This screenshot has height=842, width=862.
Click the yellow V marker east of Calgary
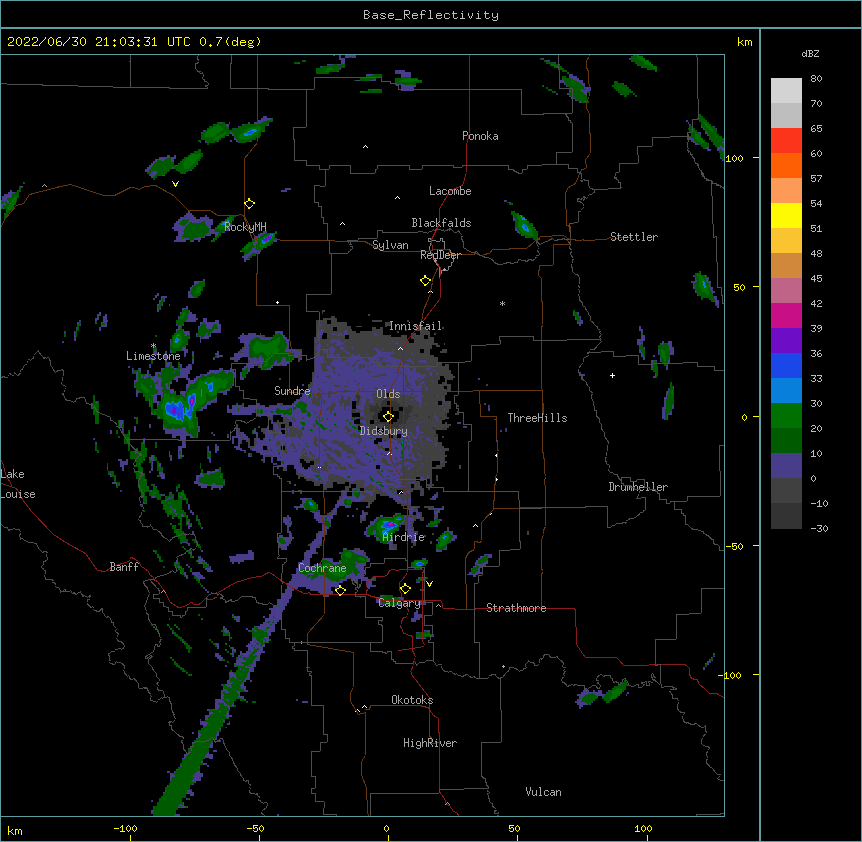429,584
